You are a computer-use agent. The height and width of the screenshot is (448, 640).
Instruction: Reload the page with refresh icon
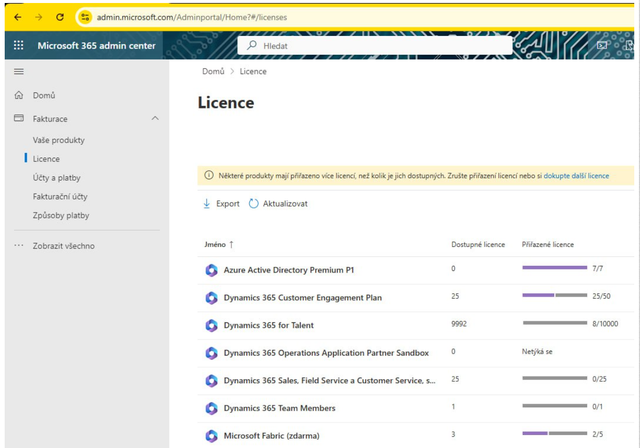[x=60, y=17]
